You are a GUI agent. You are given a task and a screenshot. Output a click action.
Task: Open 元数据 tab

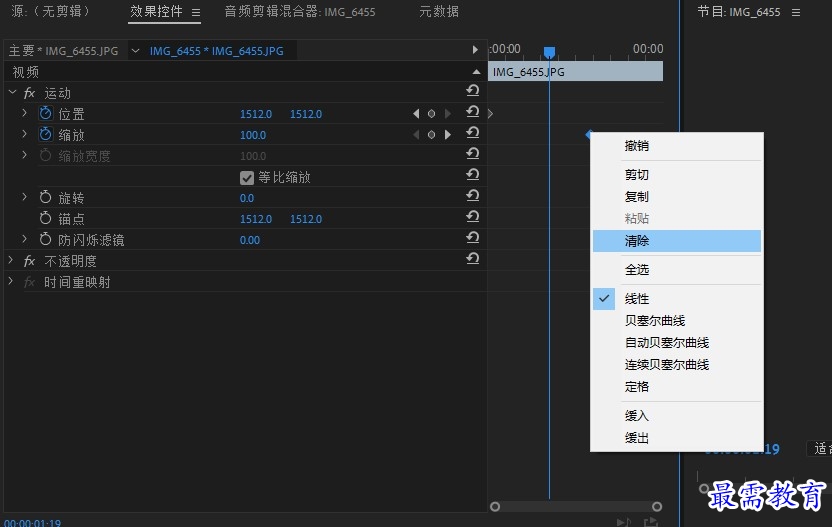(x=439, y=12)
